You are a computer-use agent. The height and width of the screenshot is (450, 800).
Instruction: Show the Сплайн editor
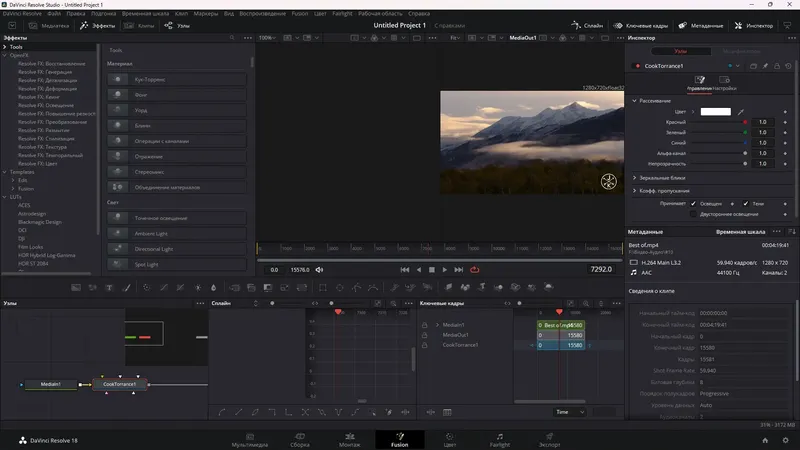point(588,25)
